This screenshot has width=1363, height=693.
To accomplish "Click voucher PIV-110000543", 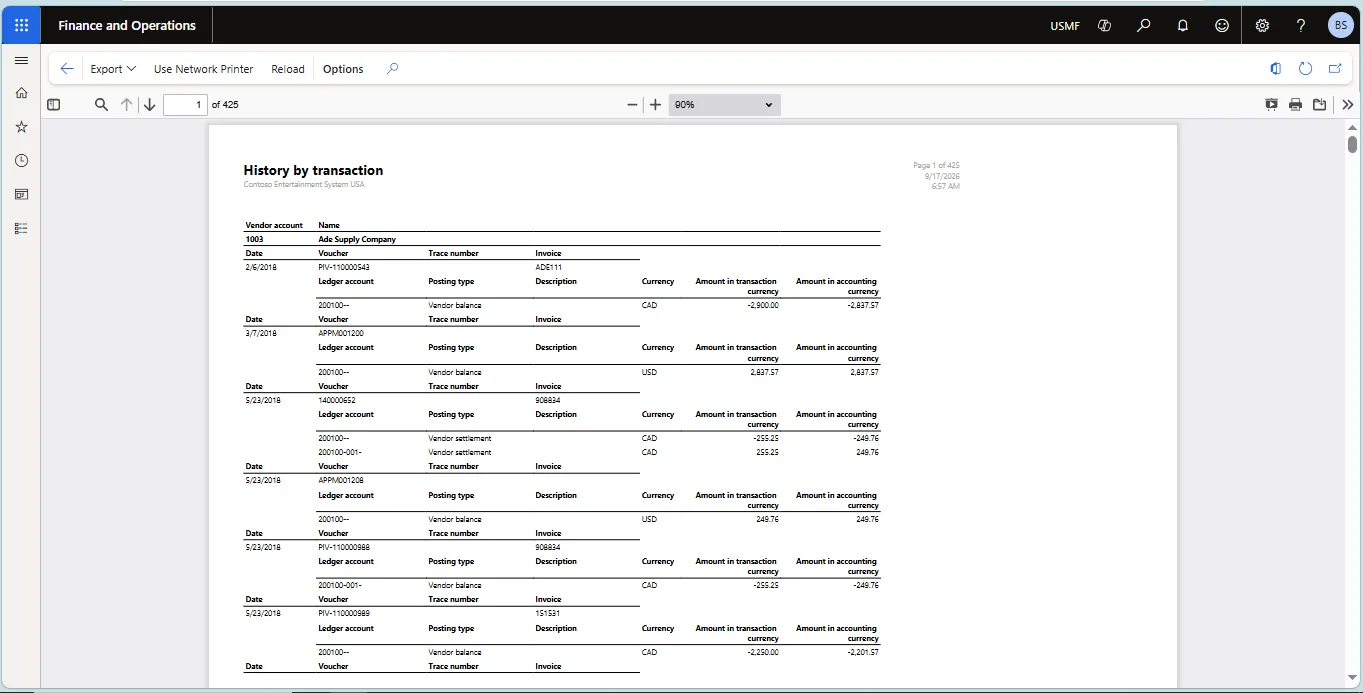I will click(344, 267).
